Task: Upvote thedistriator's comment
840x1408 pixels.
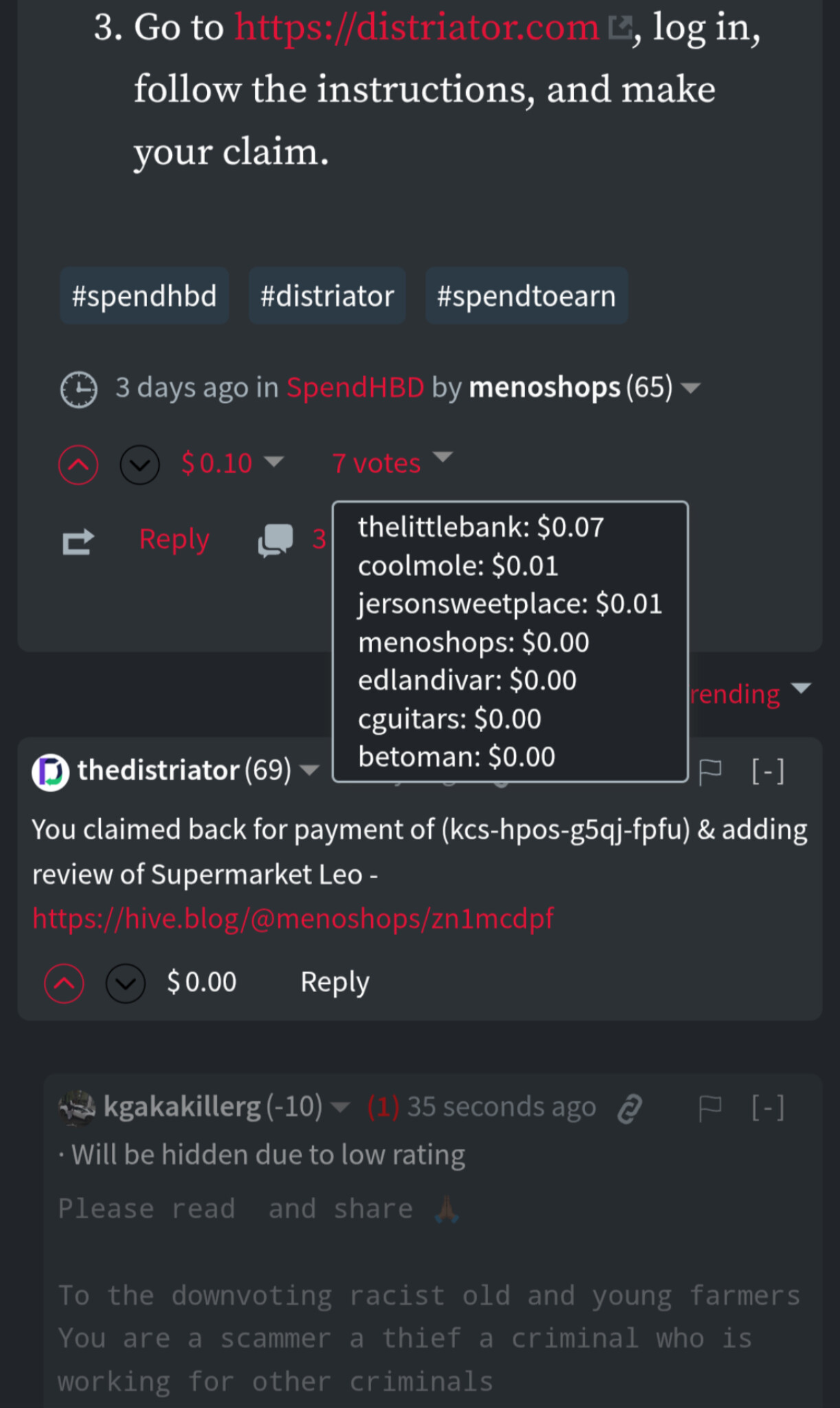Action: tap(64, 983)
